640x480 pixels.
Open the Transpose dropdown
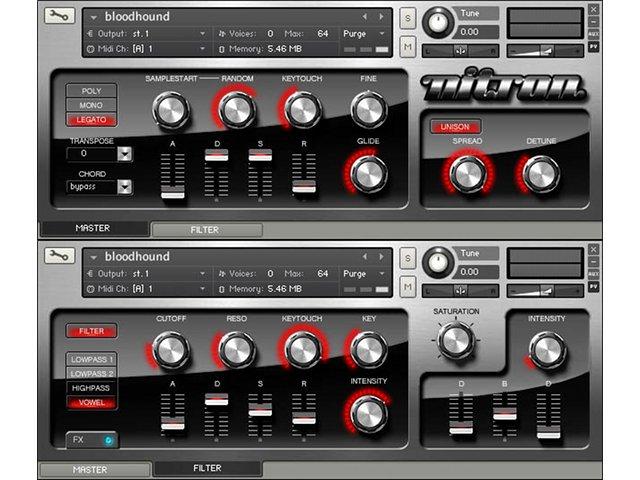125,154
